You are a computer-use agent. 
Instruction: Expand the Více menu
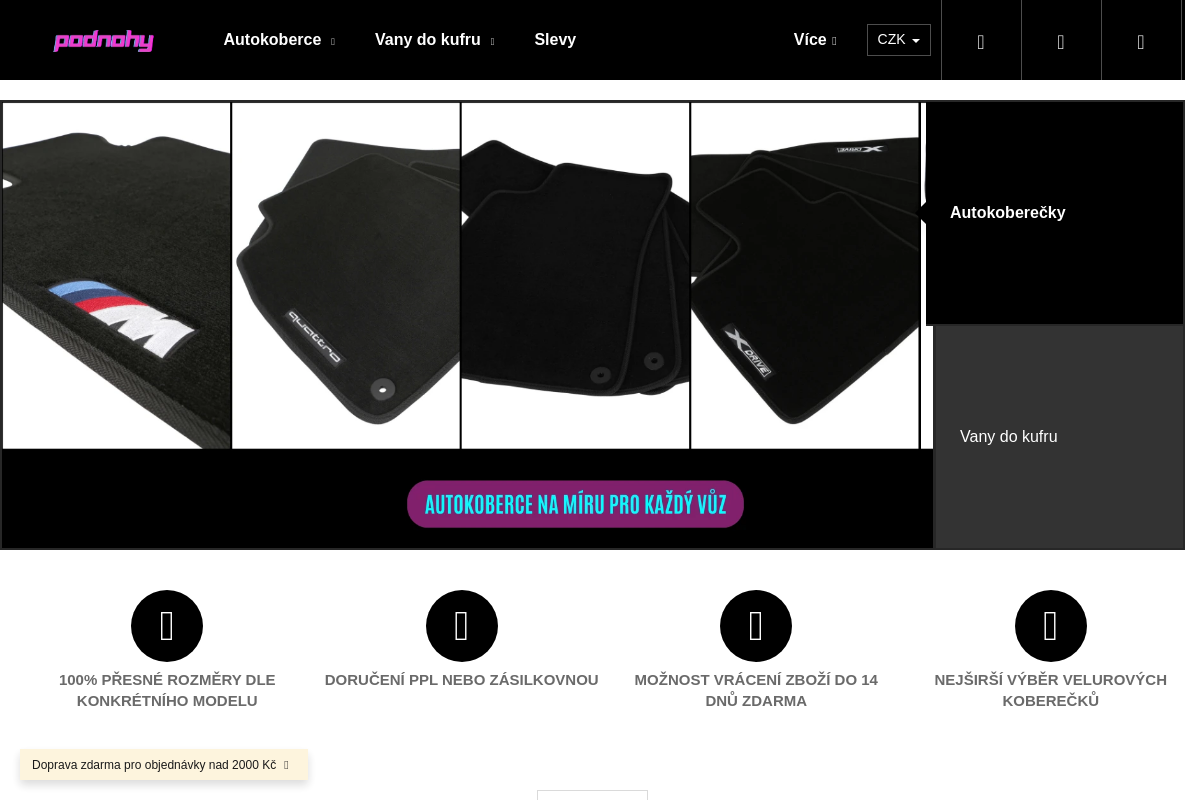coord(815,40)
